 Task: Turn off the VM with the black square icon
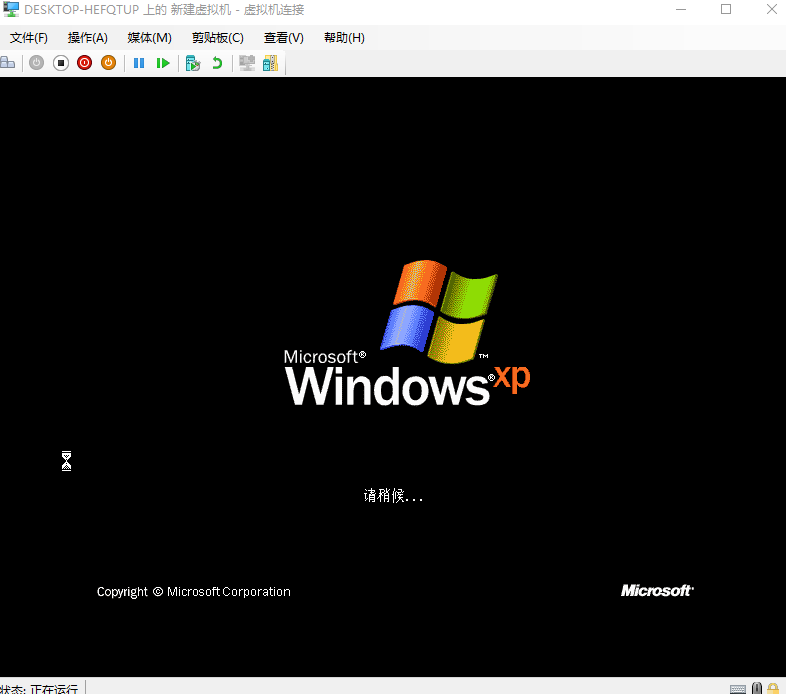click(x=61, y=63)
